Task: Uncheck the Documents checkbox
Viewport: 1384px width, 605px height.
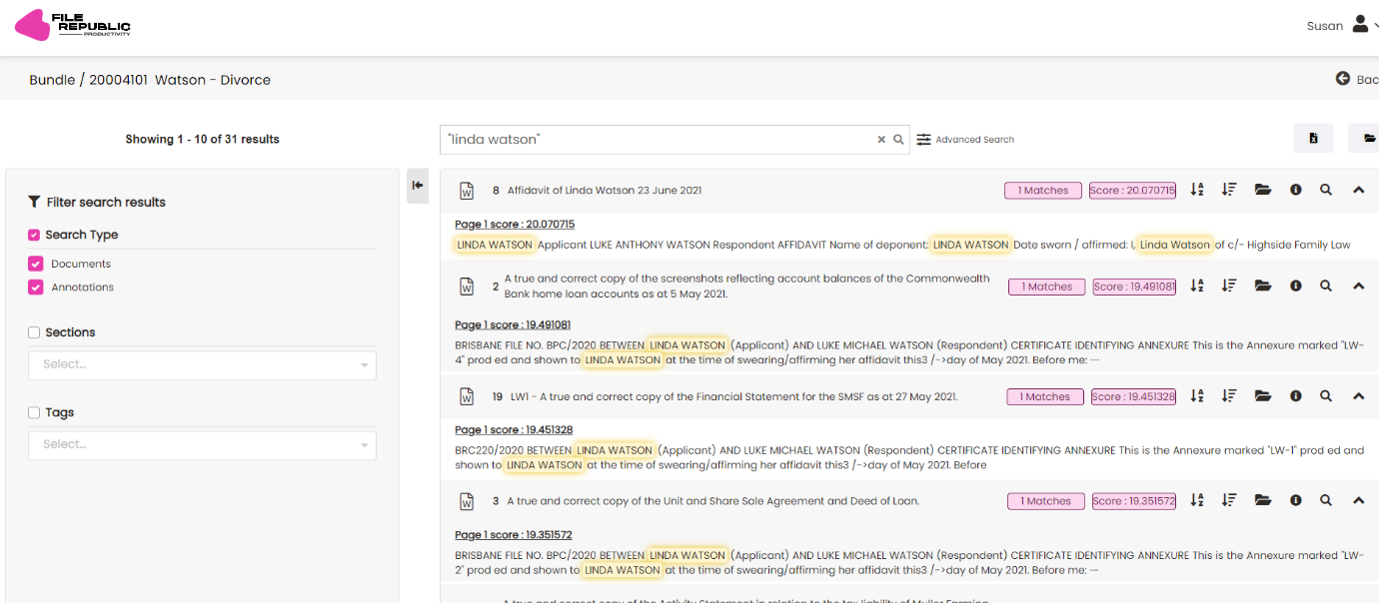Action: [x=36, y=264]
